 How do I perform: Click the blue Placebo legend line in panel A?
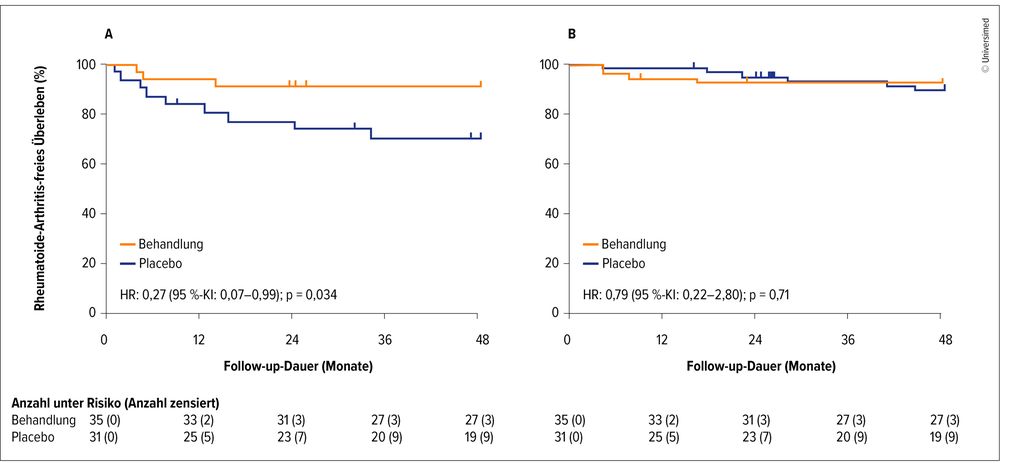[128, 264]
